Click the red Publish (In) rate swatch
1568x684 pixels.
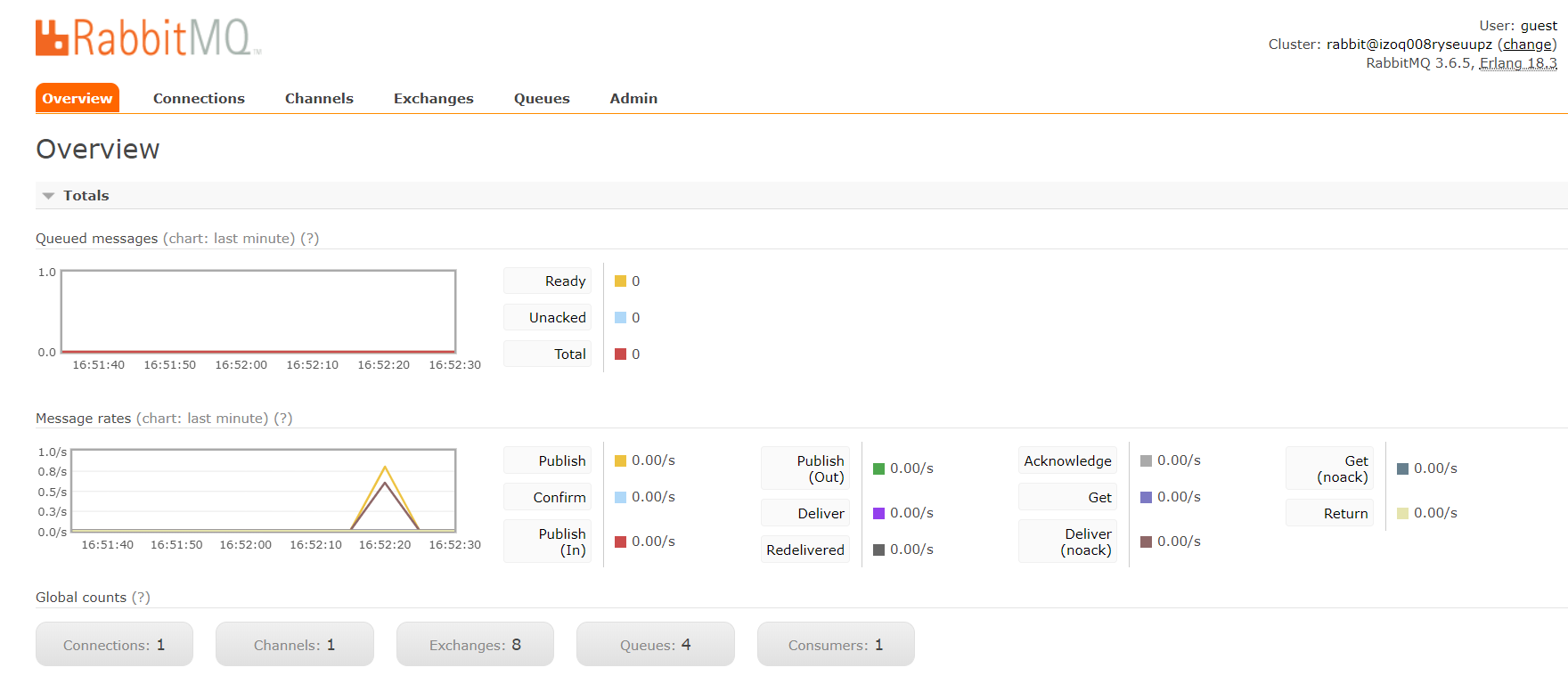(x=620, y=541)
